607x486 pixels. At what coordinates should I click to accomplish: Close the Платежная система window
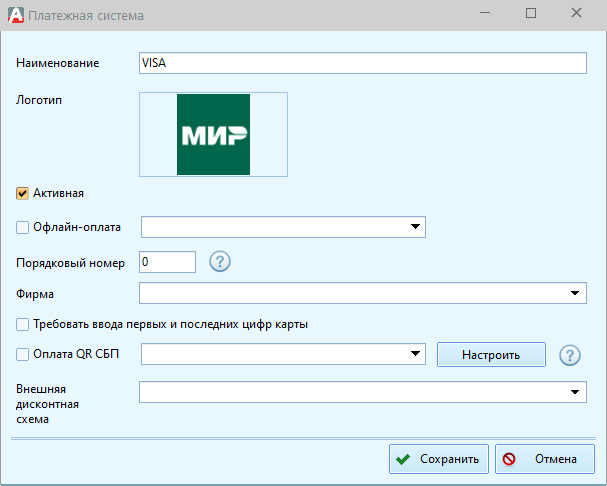point(576,13)
